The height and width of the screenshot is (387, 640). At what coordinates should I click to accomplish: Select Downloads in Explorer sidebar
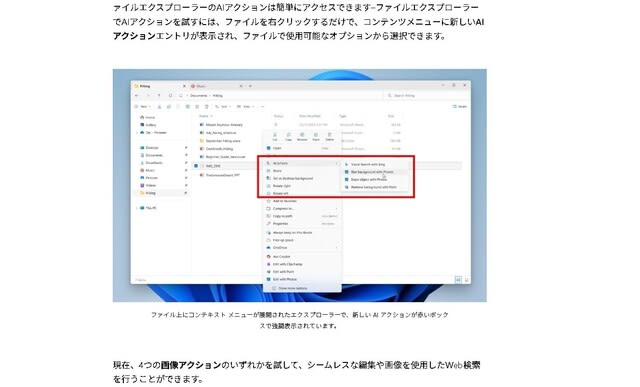(151, 163)
